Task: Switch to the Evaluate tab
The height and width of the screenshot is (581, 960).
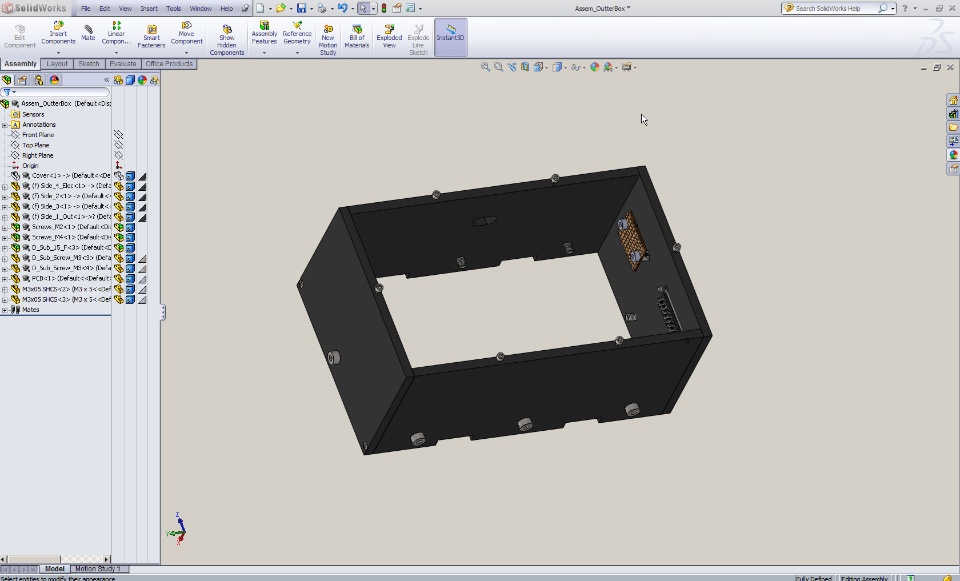Action: [123, 64]
